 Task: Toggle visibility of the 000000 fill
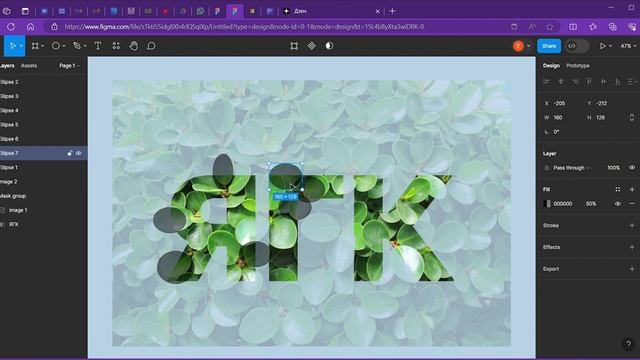point(618,204)
